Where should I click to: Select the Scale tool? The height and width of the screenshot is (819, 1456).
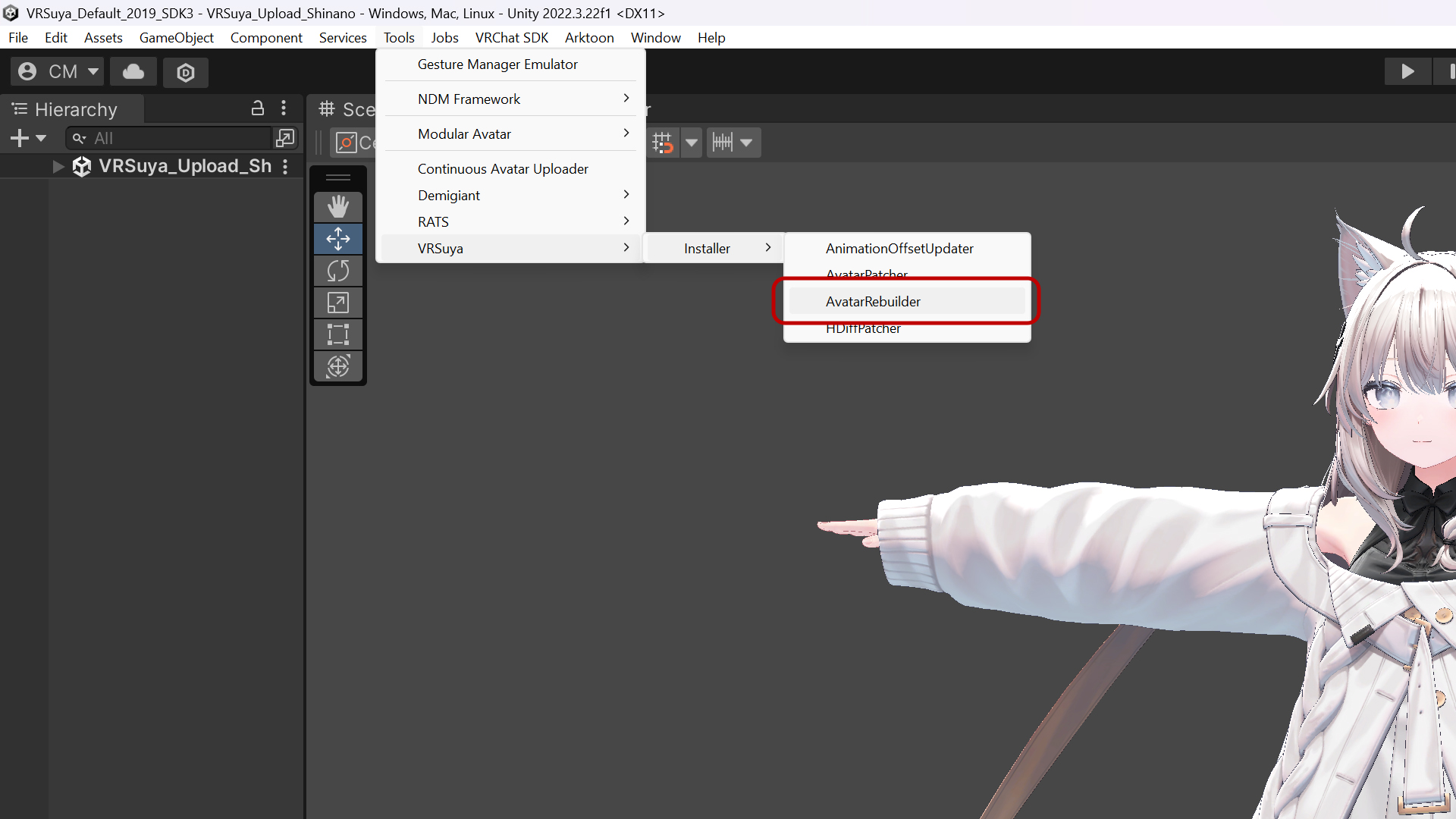point(338,303)
